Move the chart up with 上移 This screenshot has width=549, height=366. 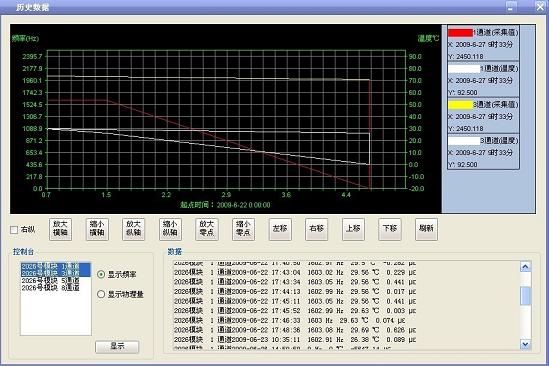point(353,229)
